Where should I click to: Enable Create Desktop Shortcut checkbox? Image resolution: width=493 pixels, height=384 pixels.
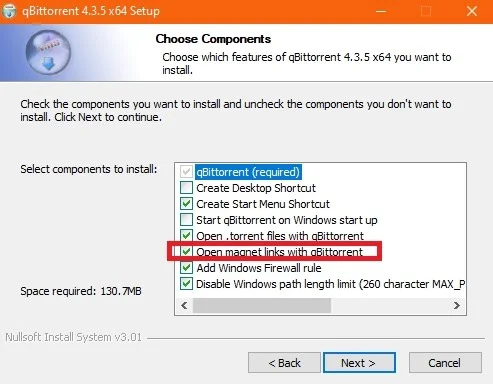pyautogui.click(x=186, y=188)
